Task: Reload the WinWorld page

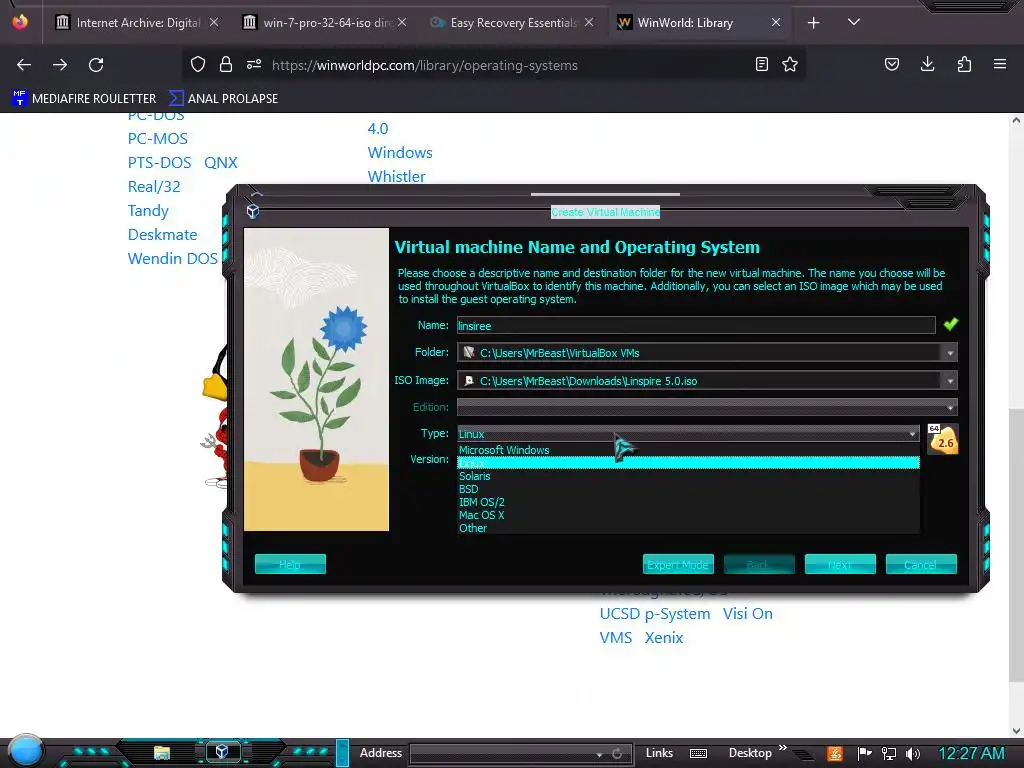Action: (x=96, y=65)
